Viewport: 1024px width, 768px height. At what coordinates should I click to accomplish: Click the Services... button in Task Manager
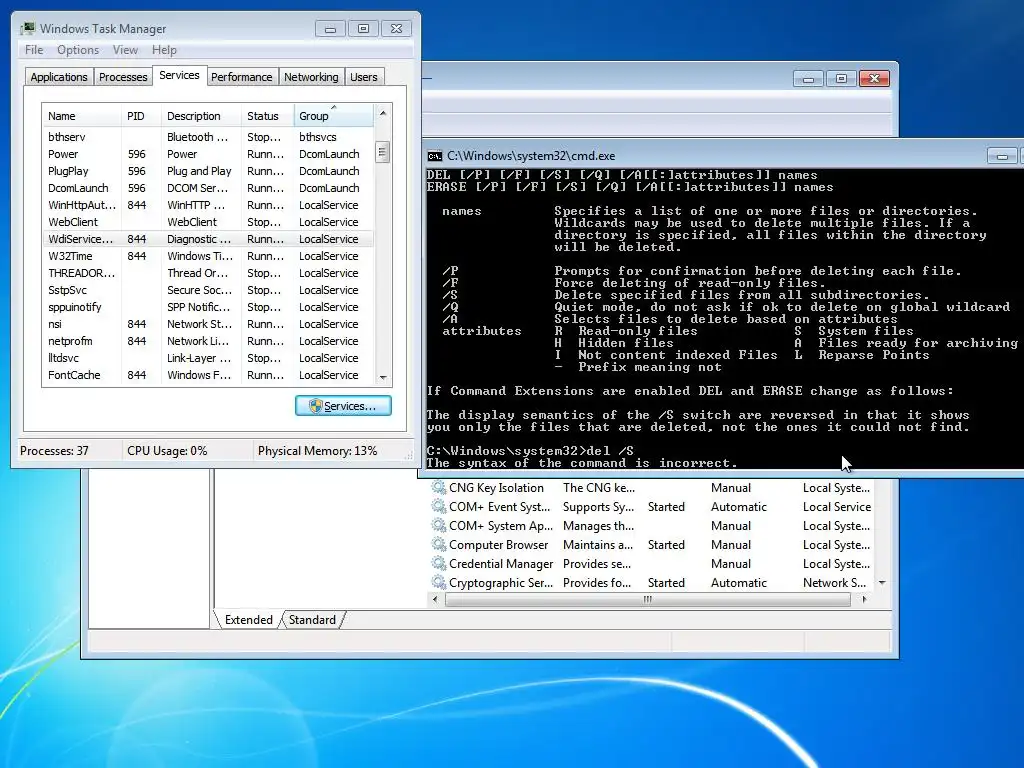click(344, 406)
